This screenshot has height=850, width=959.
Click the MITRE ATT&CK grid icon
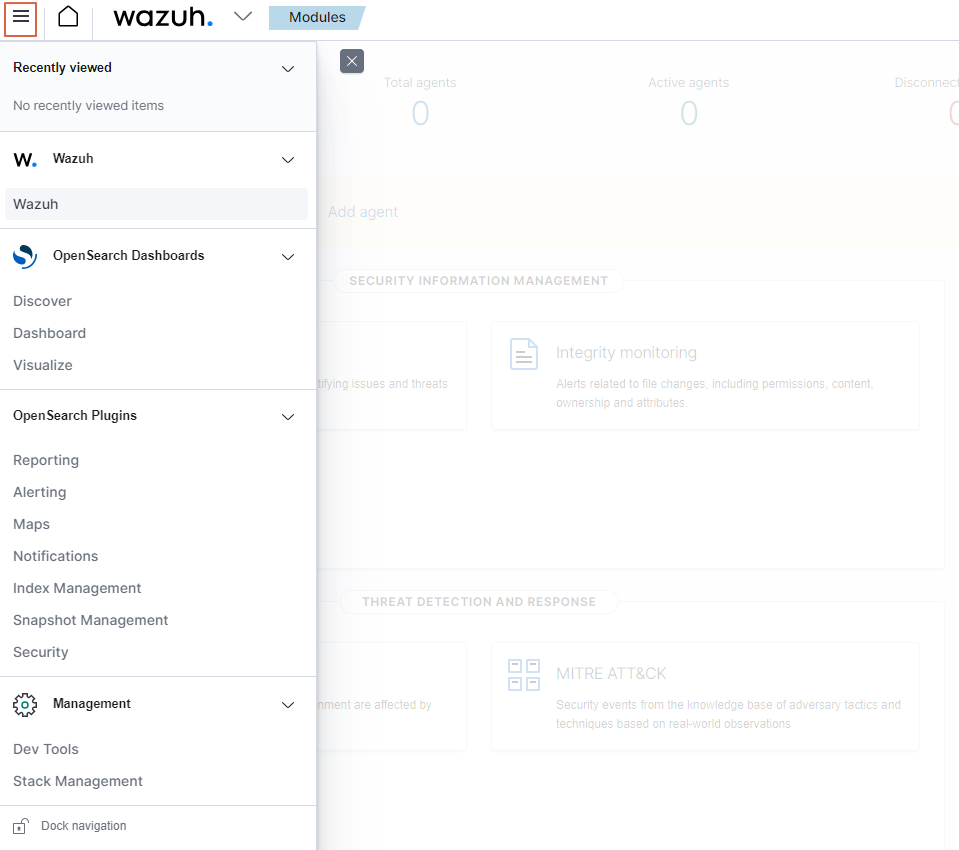(524, 674)
